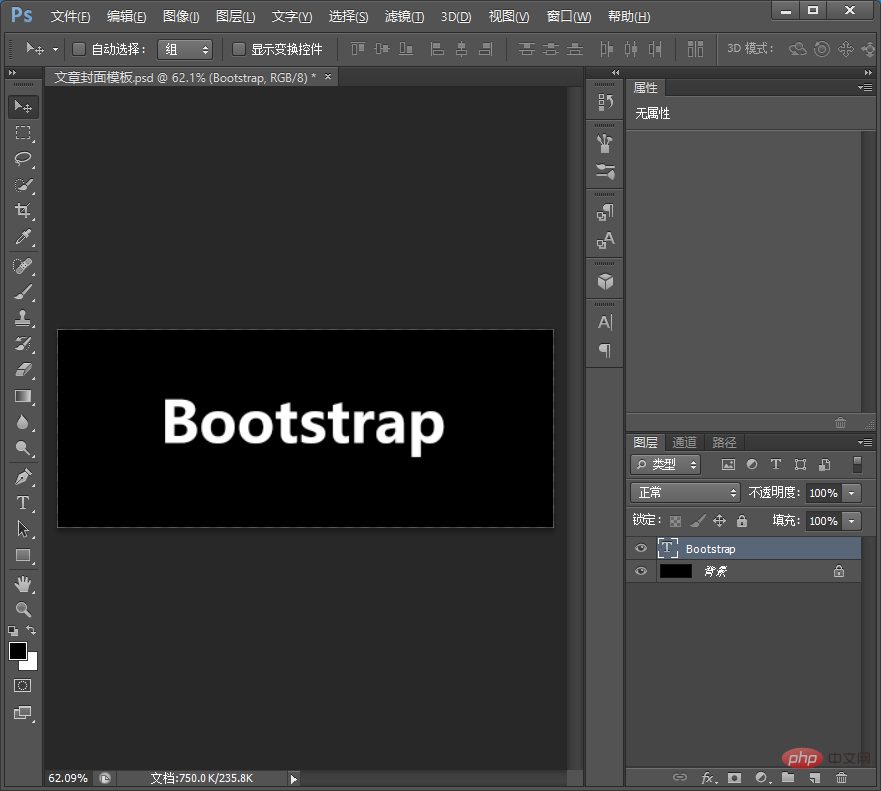
Task: Click the background color swatch
Action: pos(31,663)
